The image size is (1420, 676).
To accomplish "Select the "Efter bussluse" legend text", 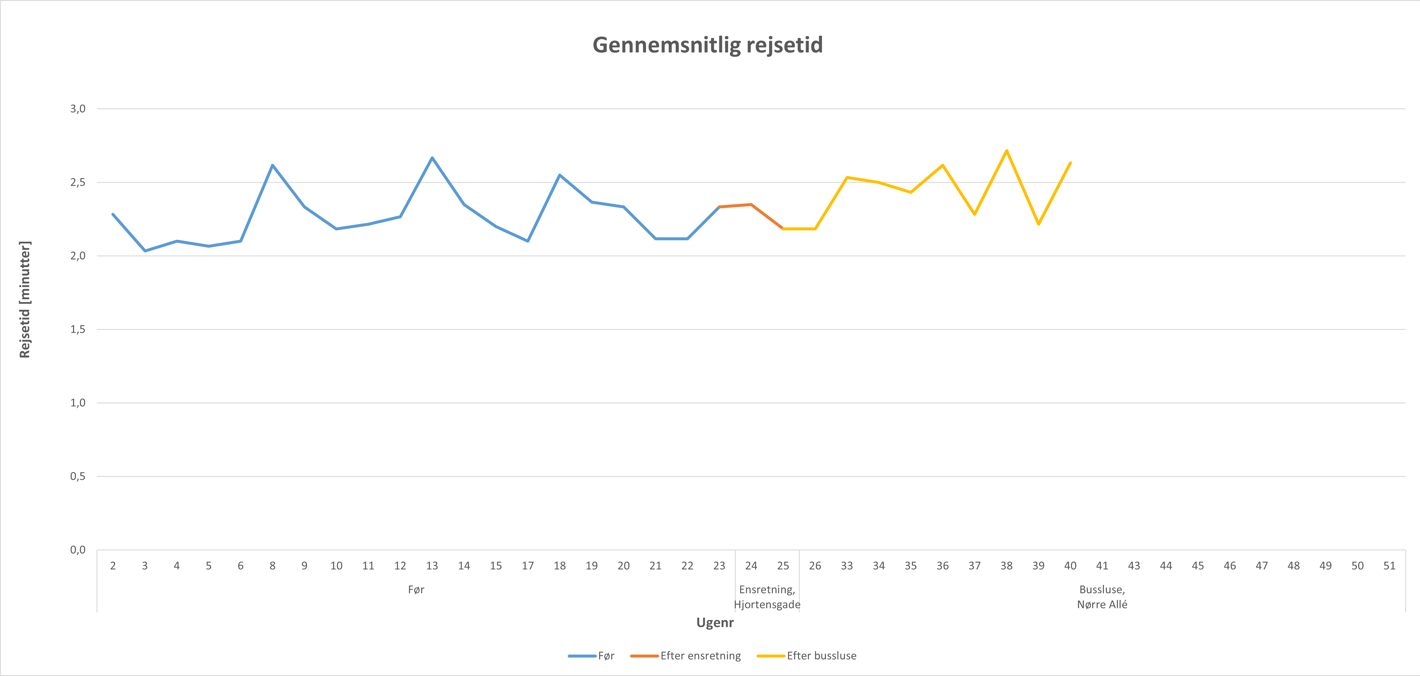I will (x=821, y=656).
